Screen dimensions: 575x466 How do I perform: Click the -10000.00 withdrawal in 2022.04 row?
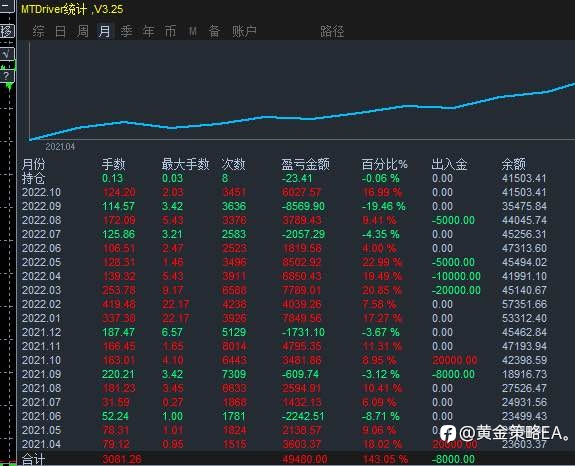[456, 276]
